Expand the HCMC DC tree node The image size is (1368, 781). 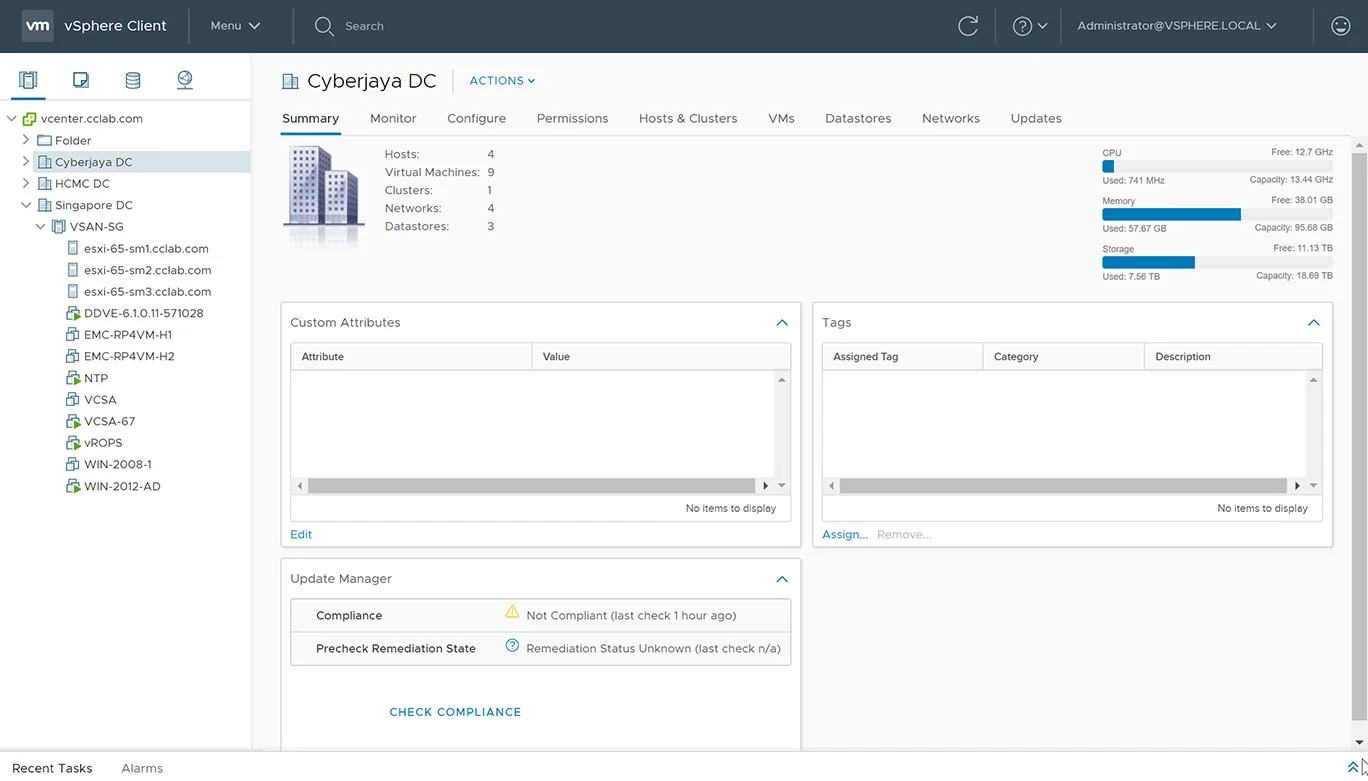click(26, 183)
